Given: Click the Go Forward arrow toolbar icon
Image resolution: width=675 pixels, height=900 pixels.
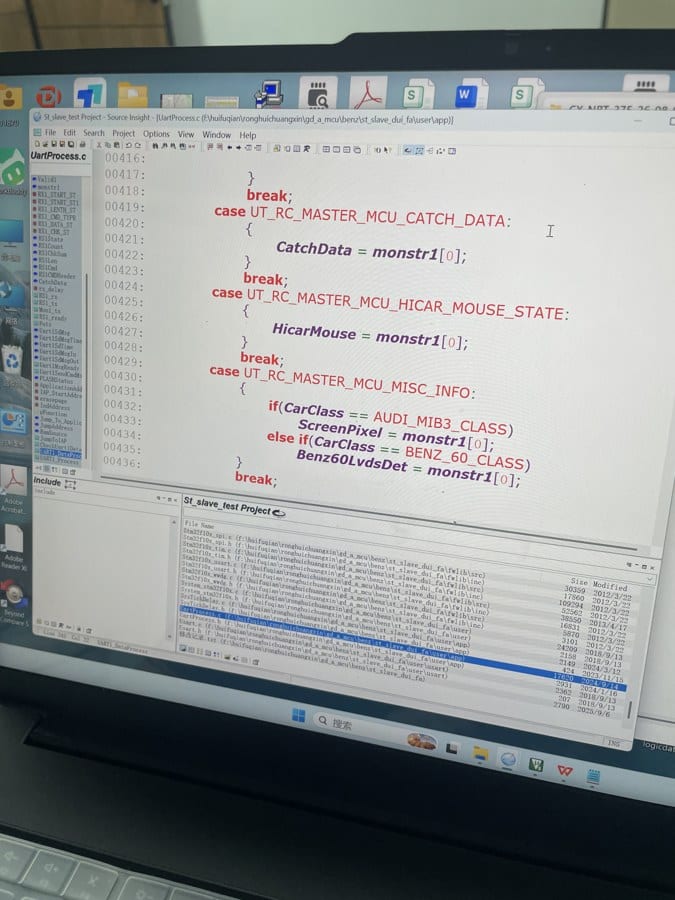Looking at the screenshot, I should [x=239, y=148].
